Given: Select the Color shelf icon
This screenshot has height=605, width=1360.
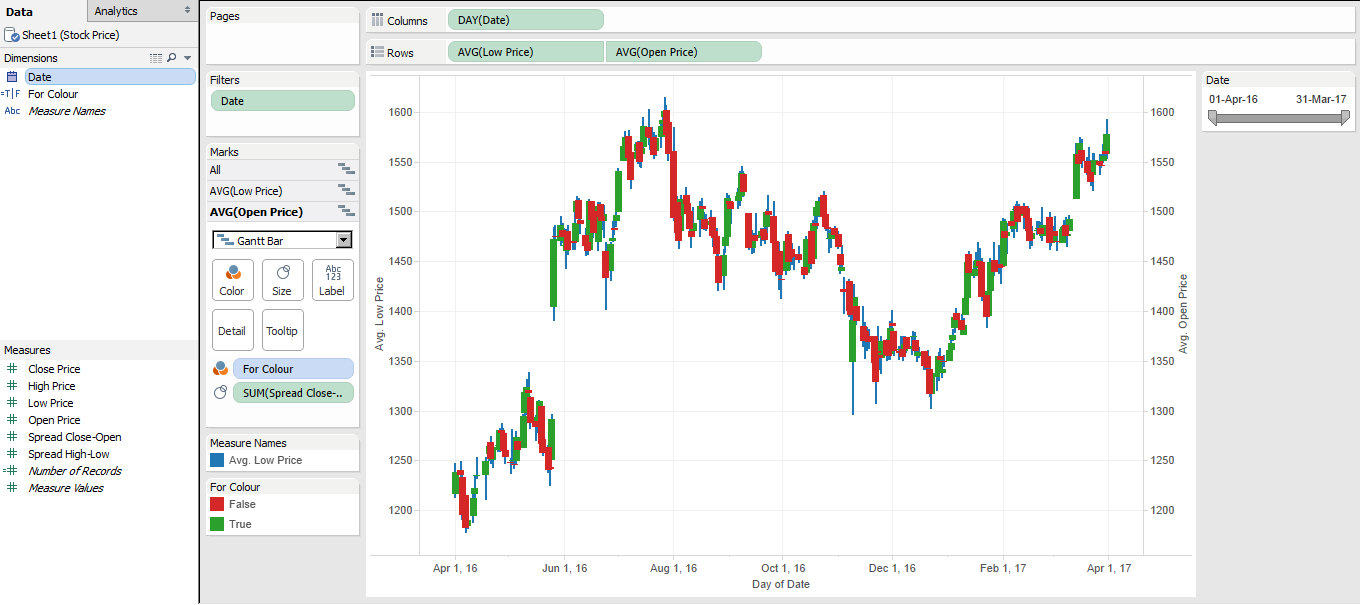Looking at the screenshot, I should tap(232, 279).
